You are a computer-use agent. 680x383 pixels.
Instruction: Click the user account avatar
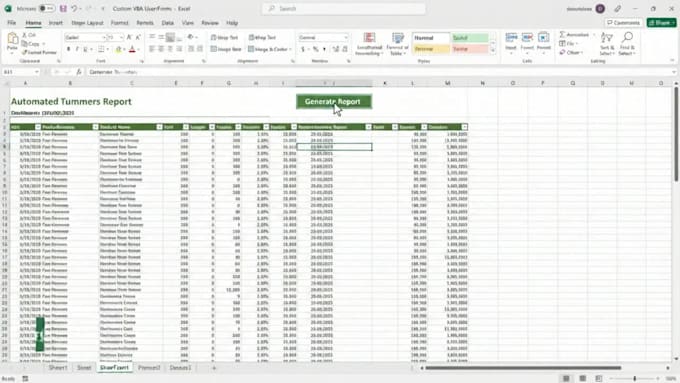click(600, 9)
